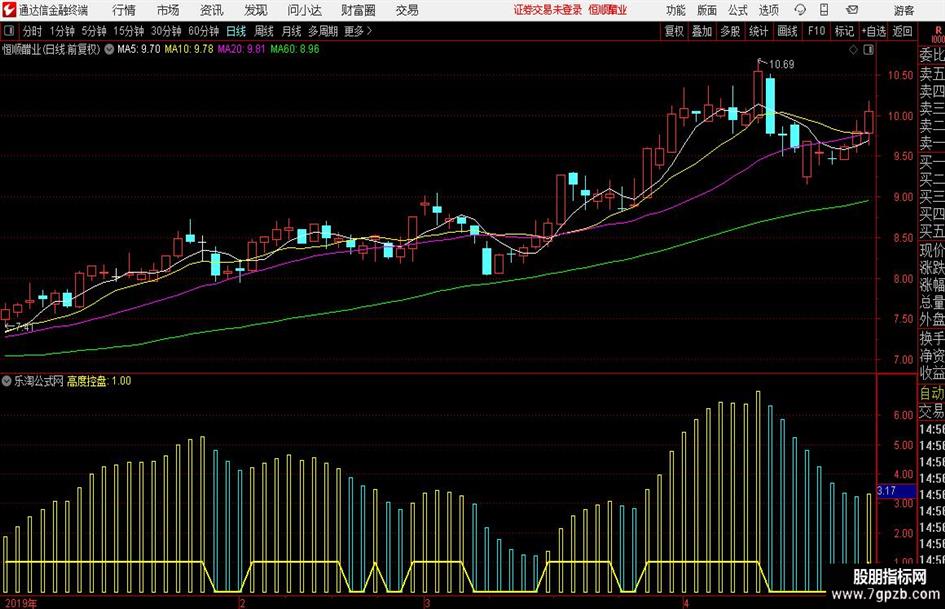Select the 日线 daily timeframe
The width and height of the screenshot is (945, 609).
coord(236,31)
